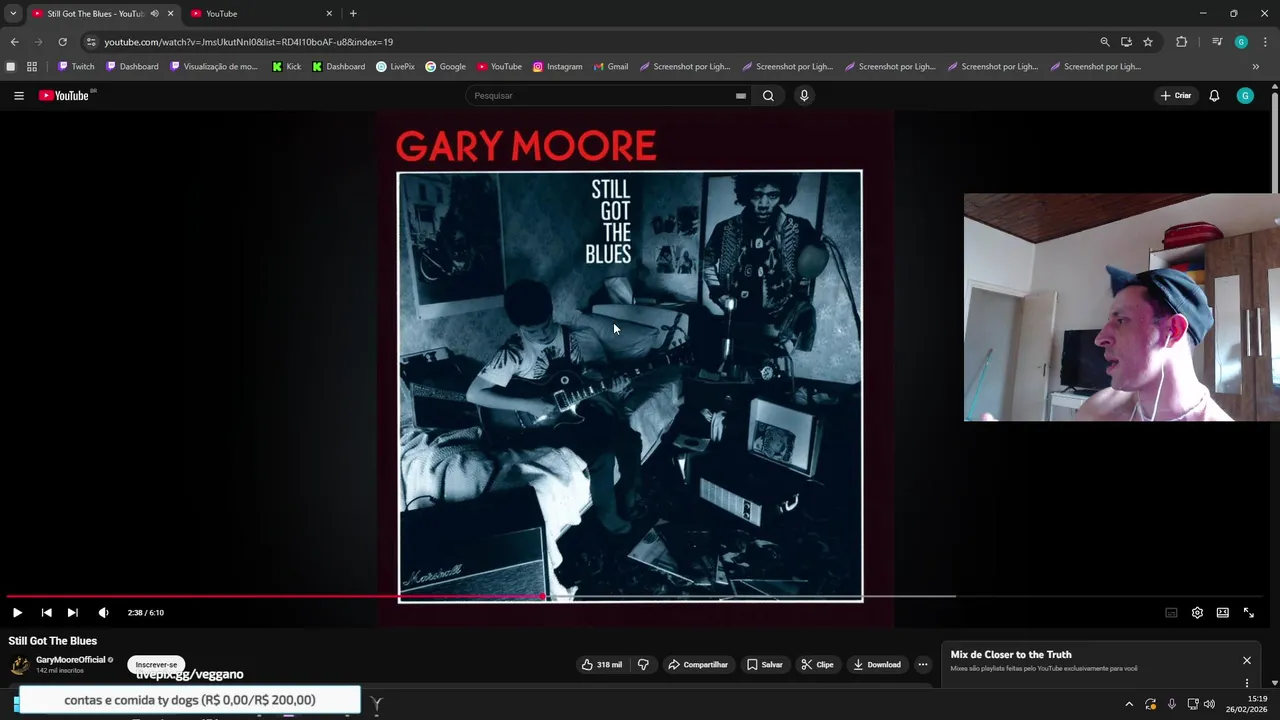The width and height of the screenshot is (1280, 720).
Task: Bookmark this page with the star
Action: coord(1148,42)
